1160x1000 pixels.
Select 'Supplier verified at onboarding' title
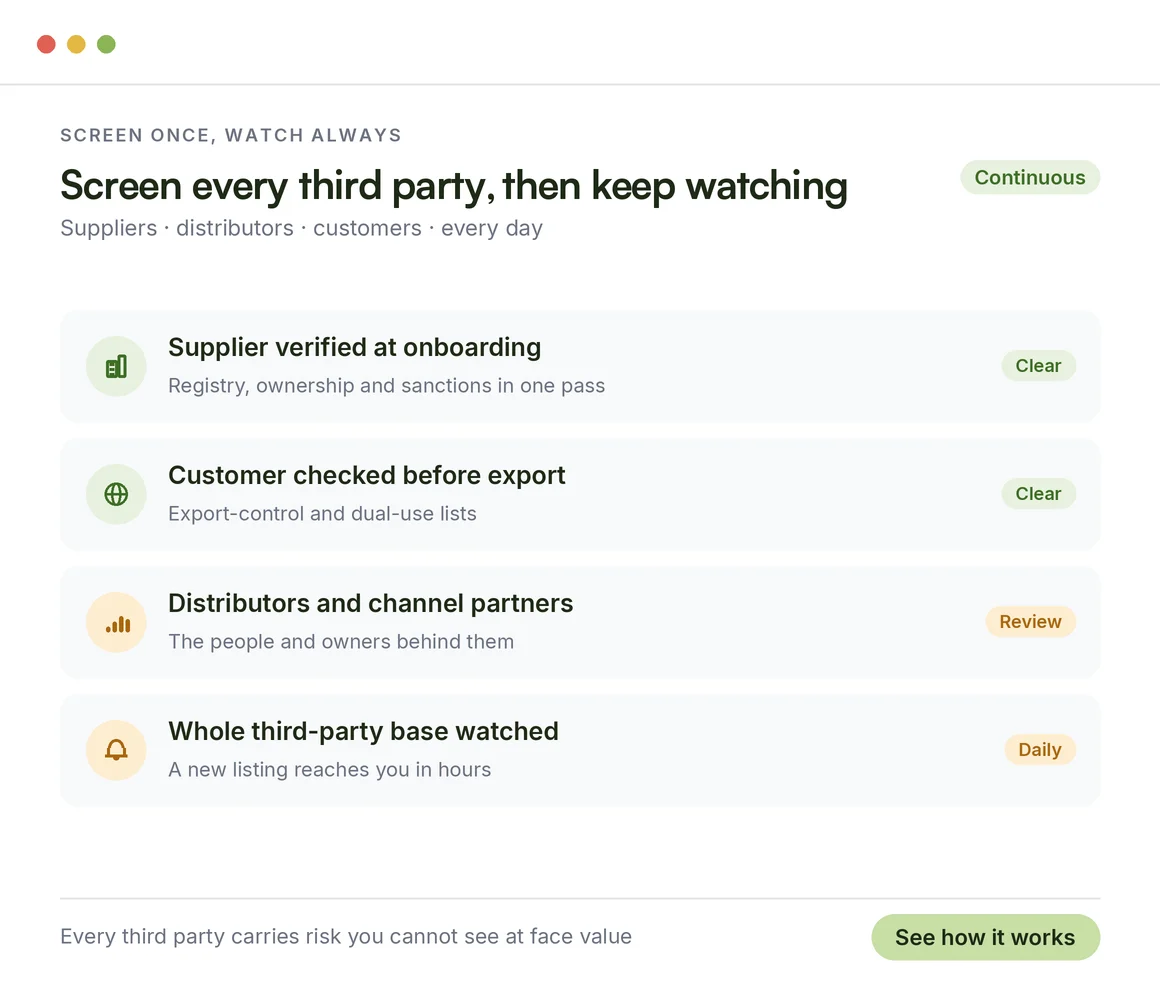(x=354, y=347)
